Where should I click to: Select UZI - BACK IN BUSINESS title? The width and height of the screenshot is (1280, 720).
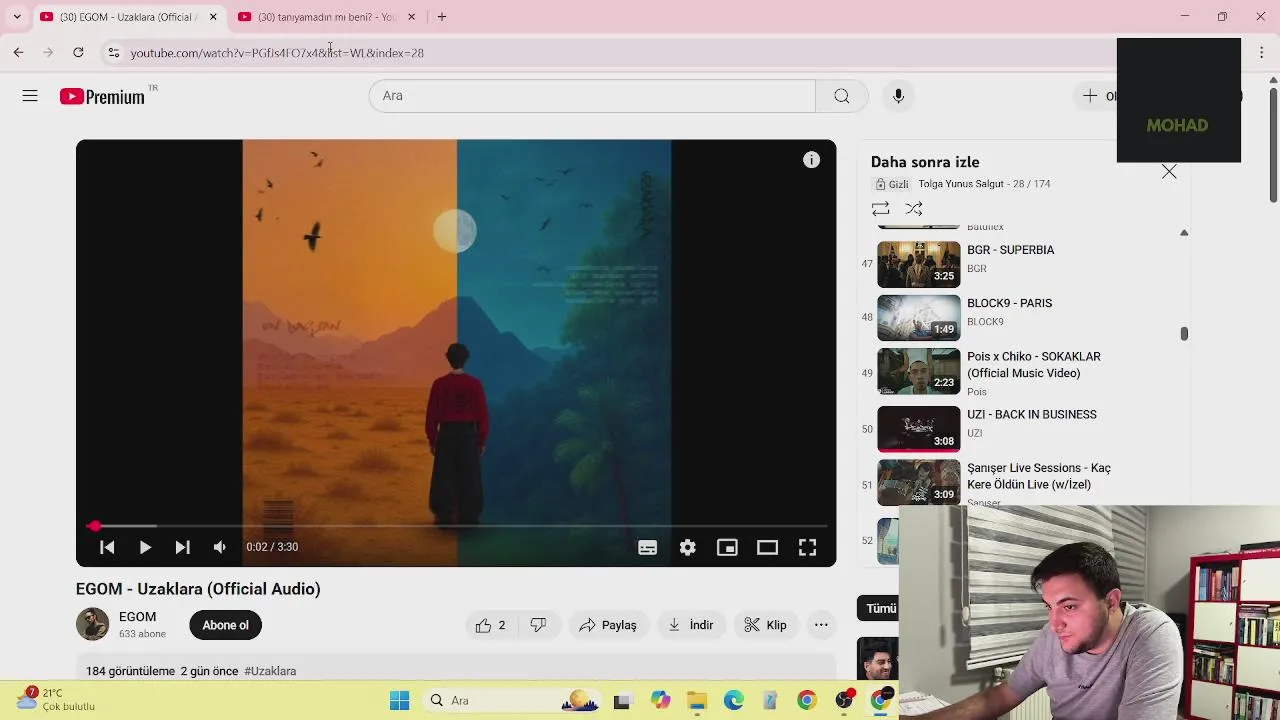1032,414
